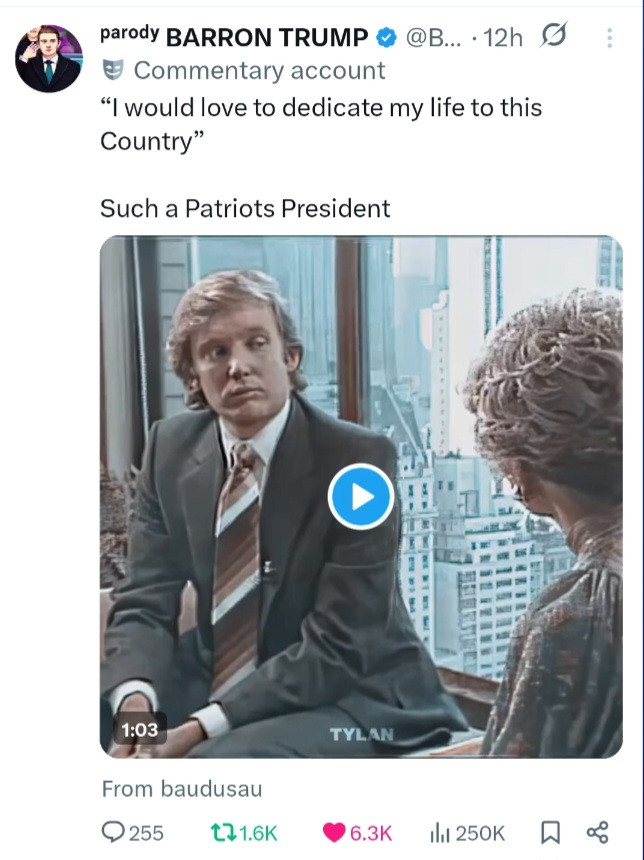Open the truncated @B... handle
This screenshot has width=644, height=860.
[x=435, y=38]
